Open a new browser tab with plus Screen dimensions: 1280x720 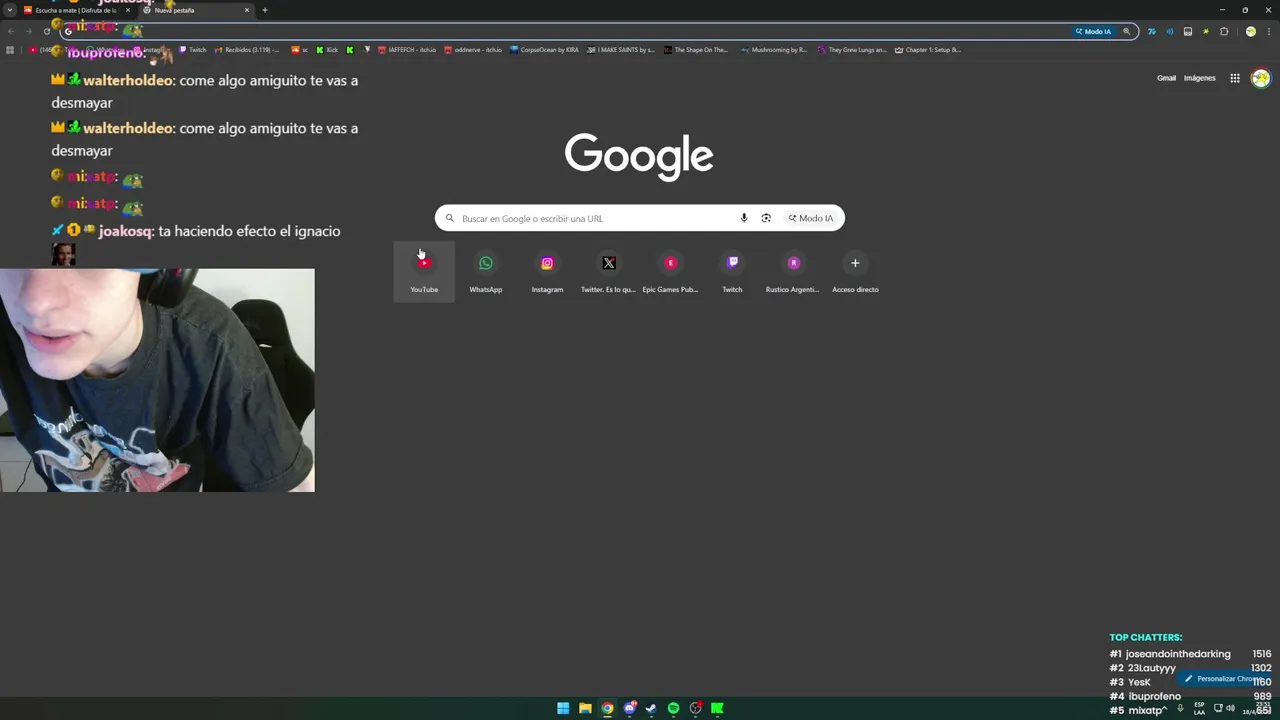pyautogui.click(x=264, y=10)
